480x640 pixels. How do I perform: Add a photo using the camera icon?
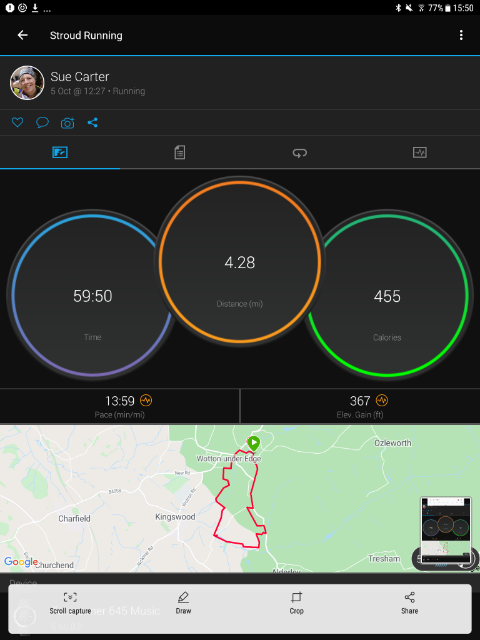[x=68, y=122]
